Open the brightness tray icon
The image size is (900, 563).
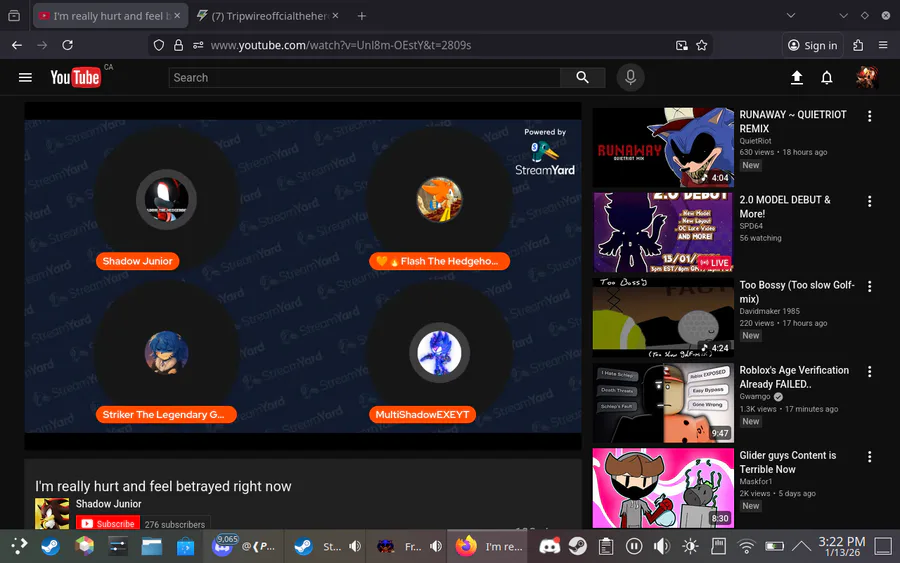pyautogui.click(x=690, y=546)
